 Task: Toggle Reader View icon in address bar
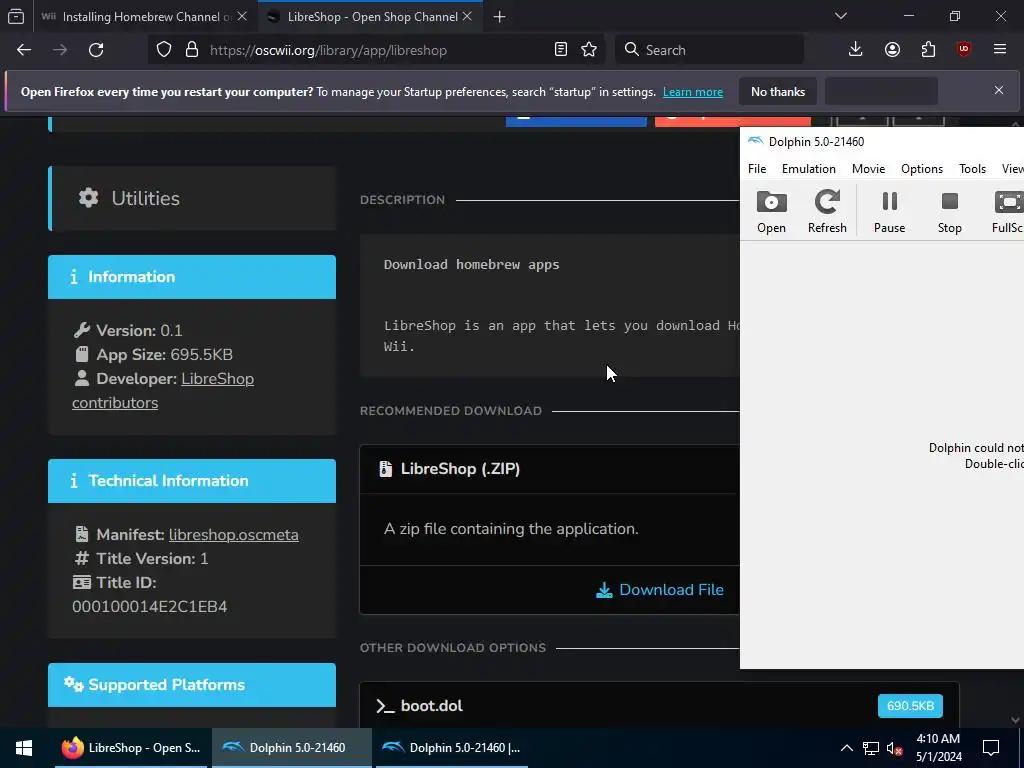coord(560,50)
